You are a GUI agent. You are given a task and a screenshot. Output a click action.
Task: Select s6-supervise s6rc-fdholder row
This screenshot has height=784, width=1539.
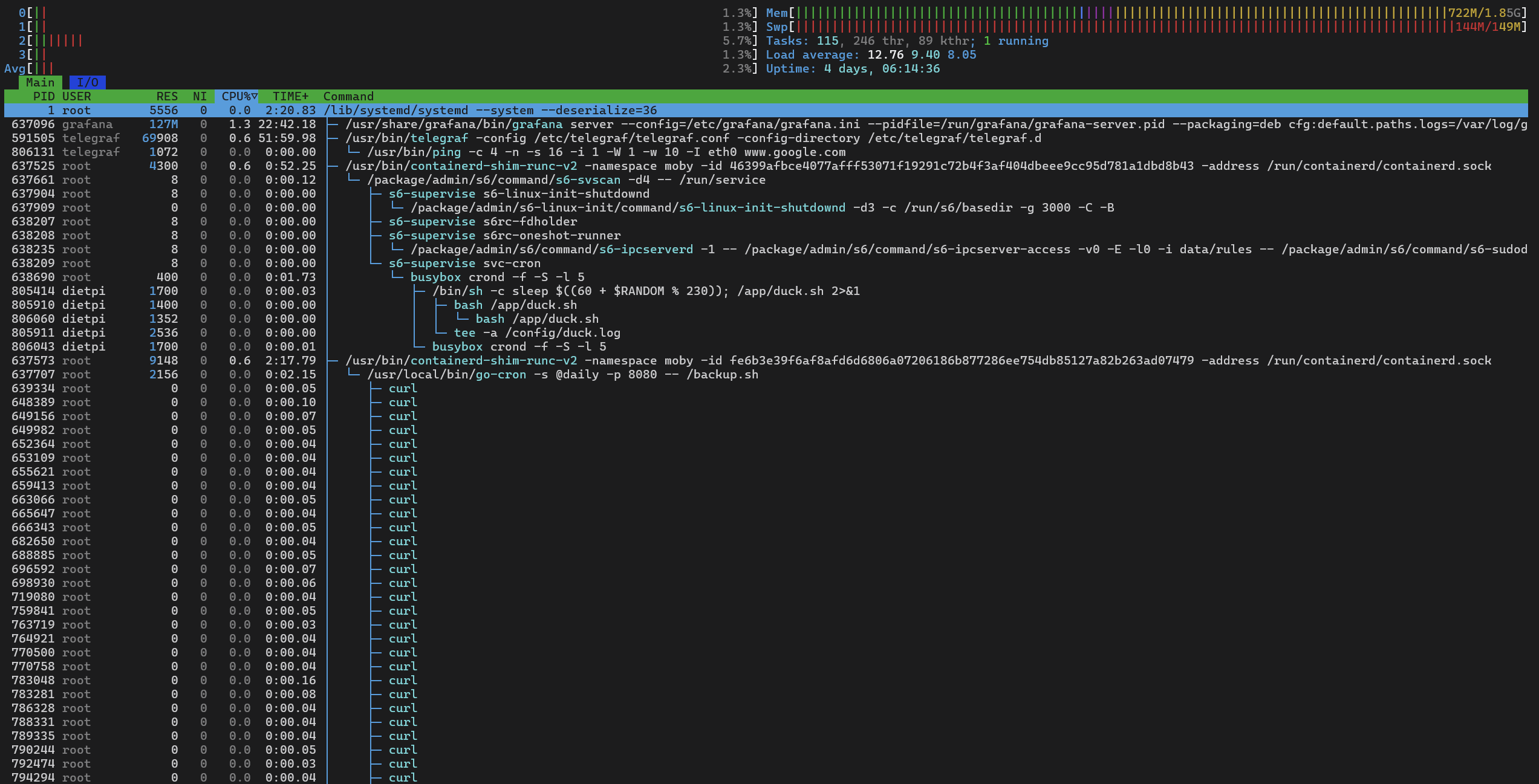tap(766, 221)
